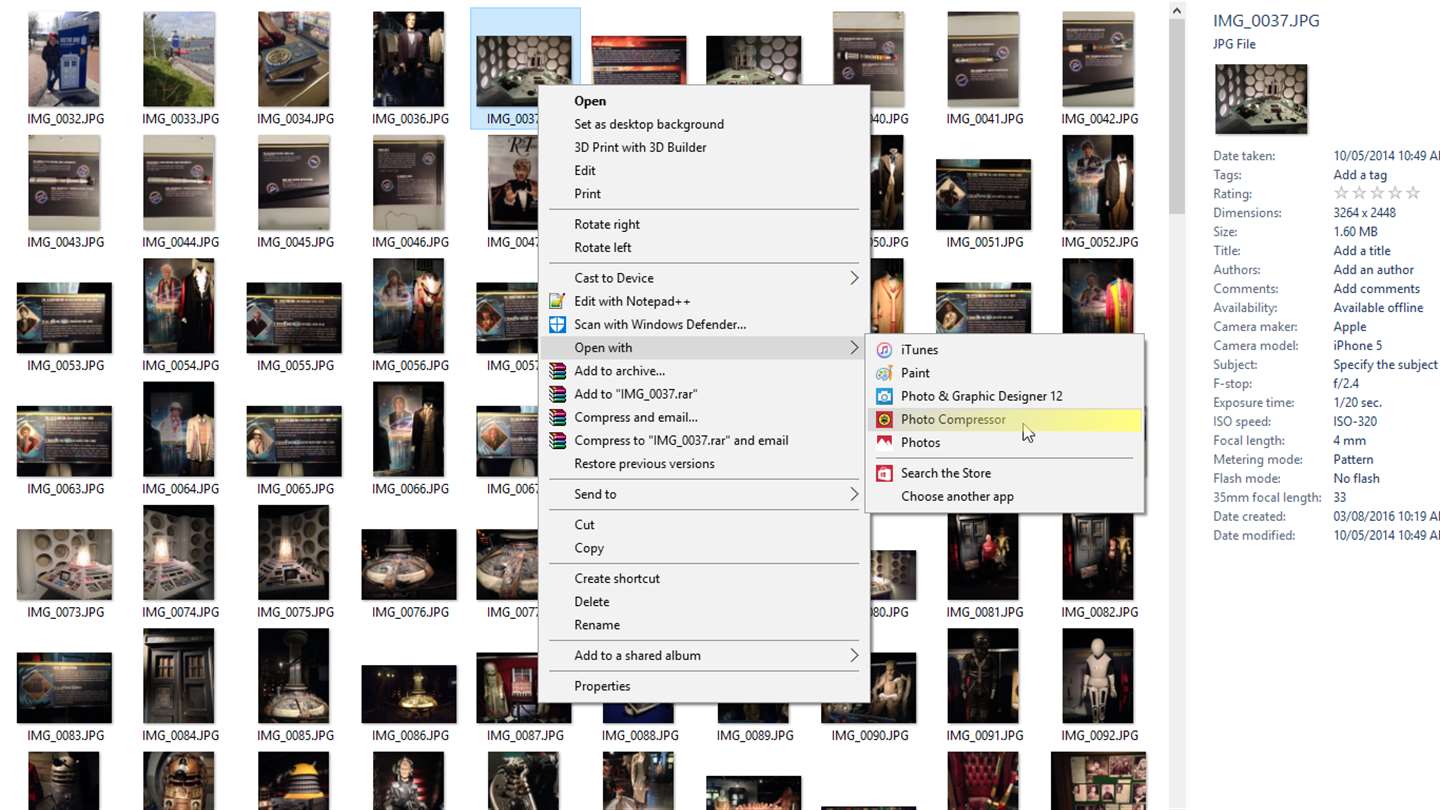Click Specify the subject field
Image resolution: width=1440 pixels, height=810 pixels.
[x=1385, y=365]
